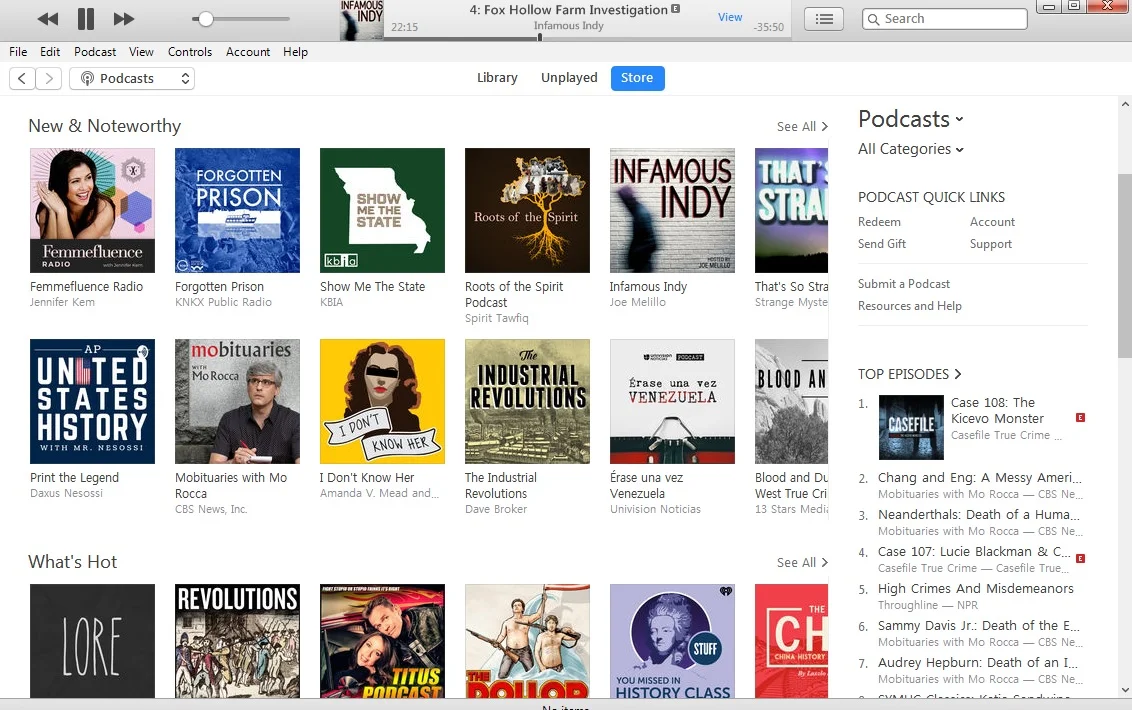Open Resources and Help link
This screenshot has width=1132, height=710.
pos(909,306)
